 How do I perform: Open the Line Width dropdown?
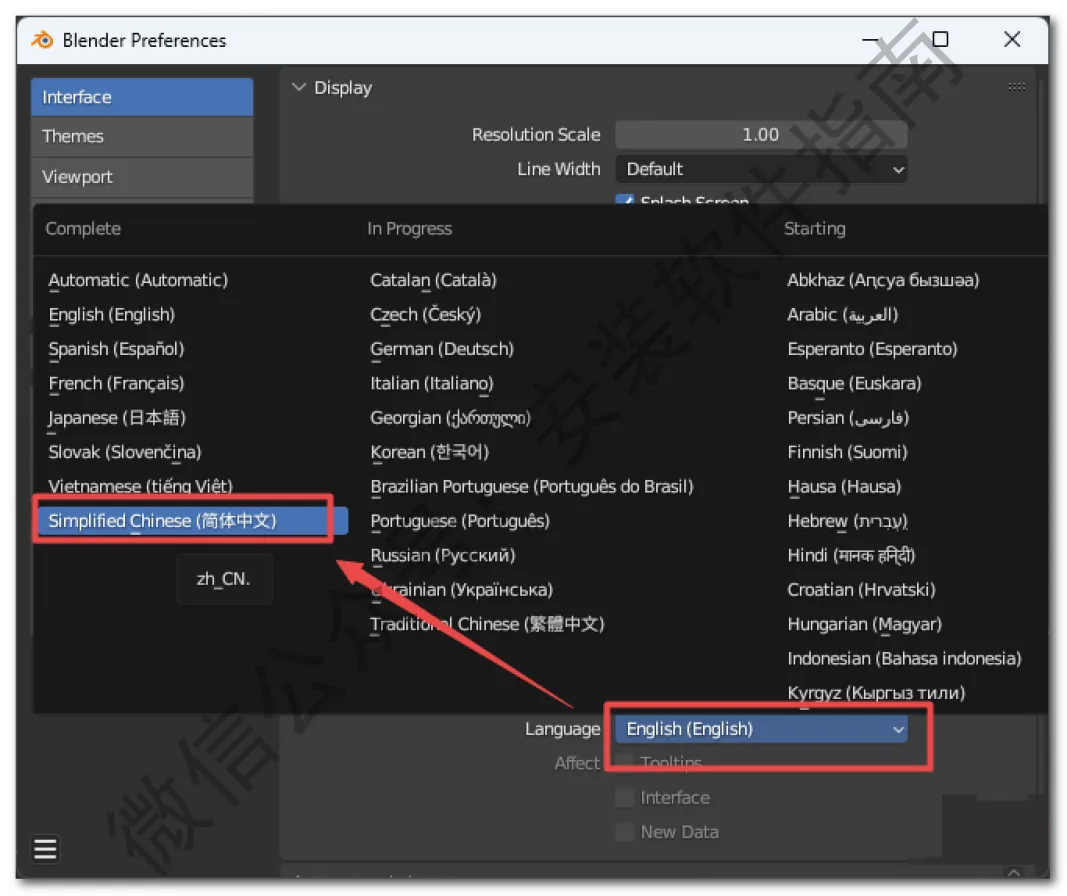[x=761, y=169]
